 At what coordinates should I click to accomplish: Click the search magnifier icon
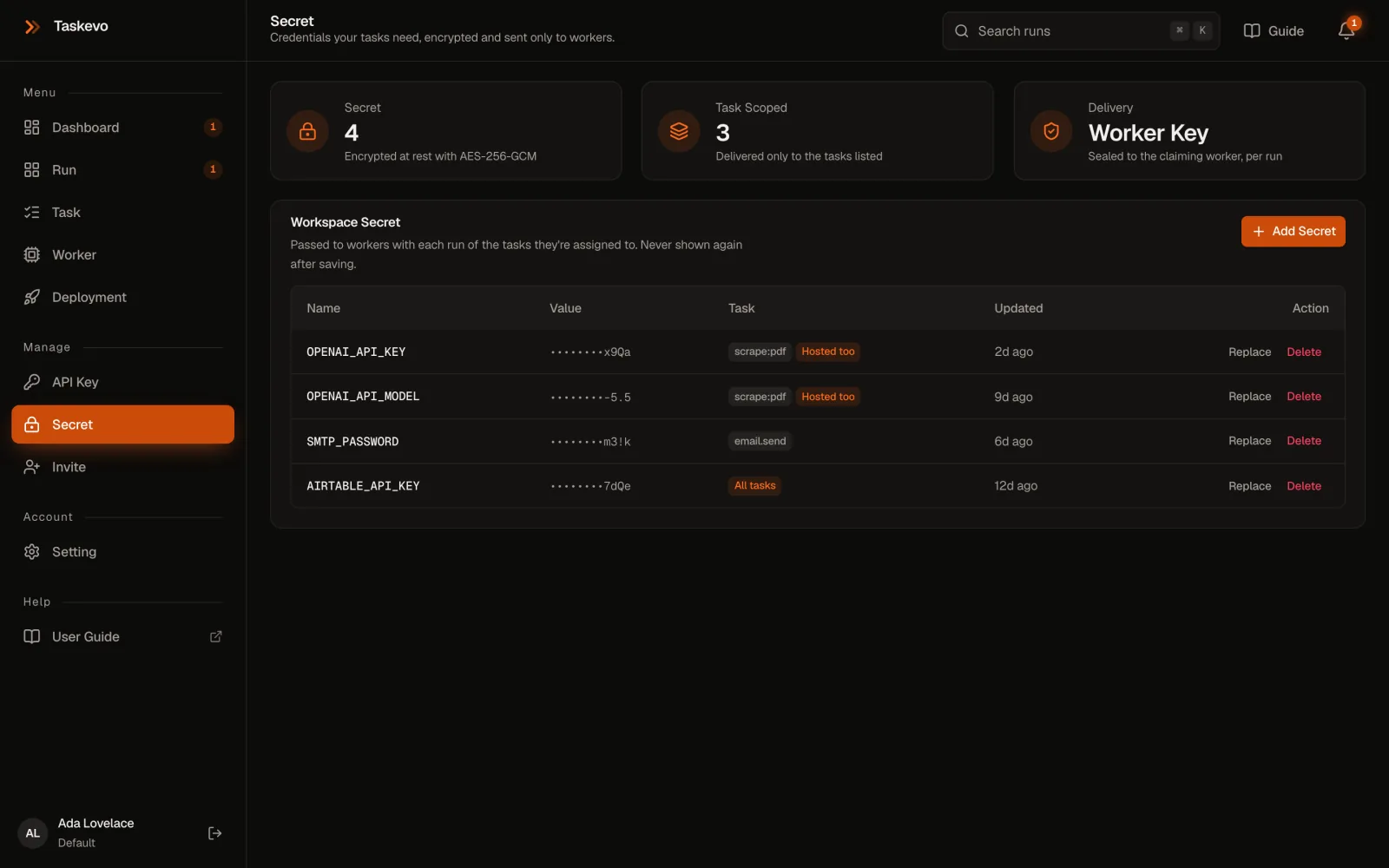[961, 31]
